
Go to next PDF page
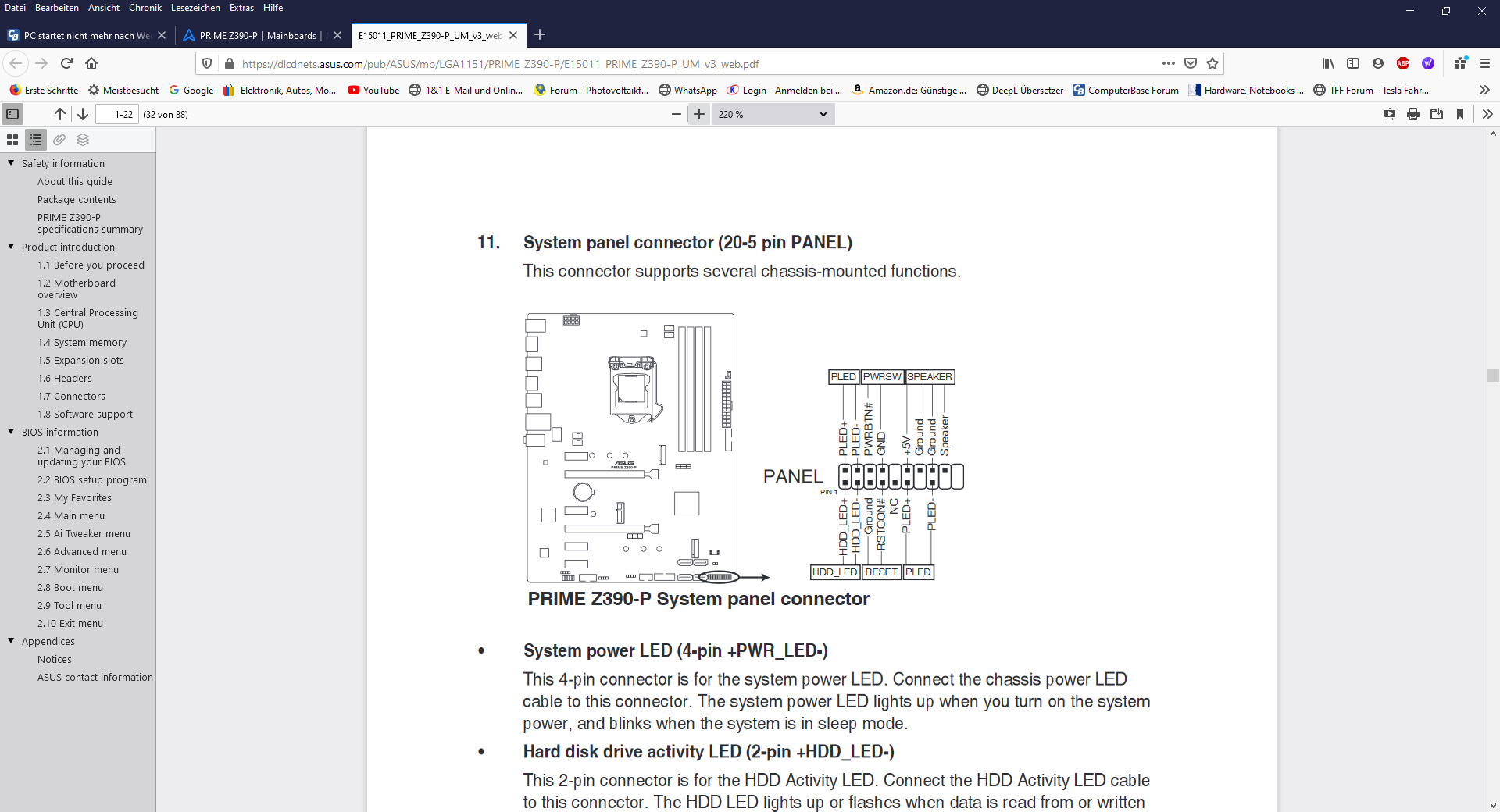(x=83, y=114)
